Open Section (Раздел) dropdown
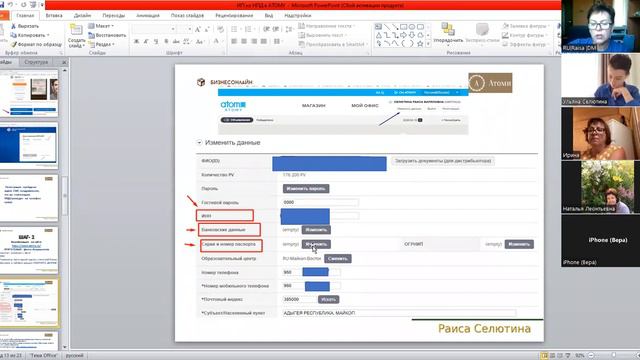The image size is (640, 360). tap(102, 44)
